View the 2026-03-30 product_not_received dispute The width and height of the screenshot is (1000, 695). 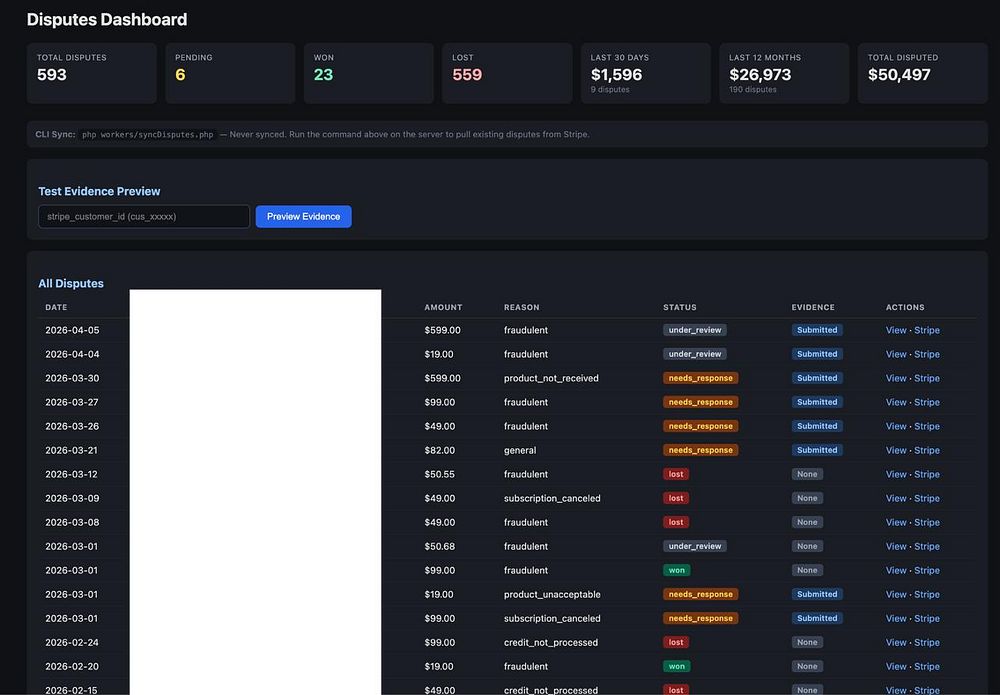pyautogui.click(x=895, y=378)
